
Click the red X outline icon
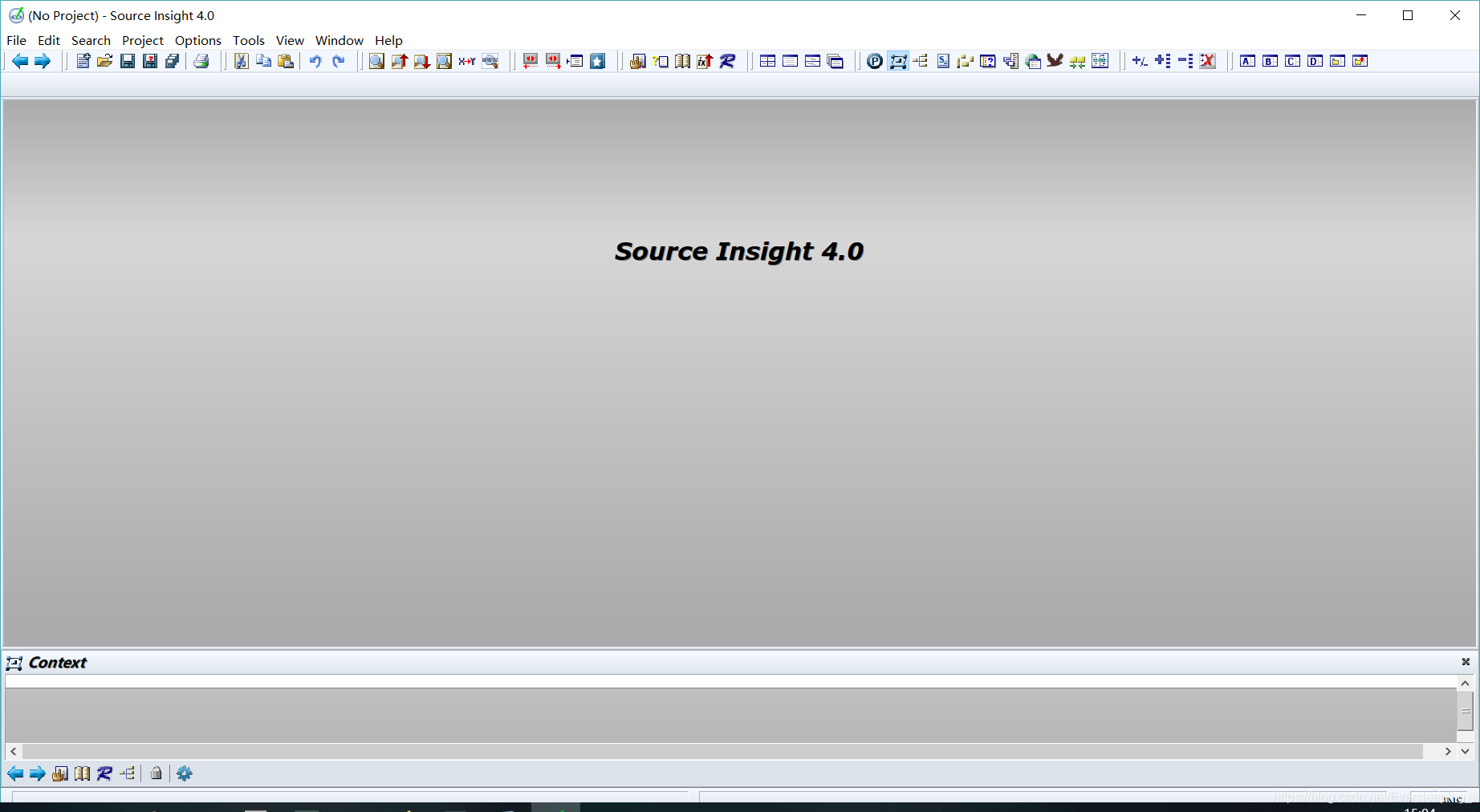[x=1208, y=61]
